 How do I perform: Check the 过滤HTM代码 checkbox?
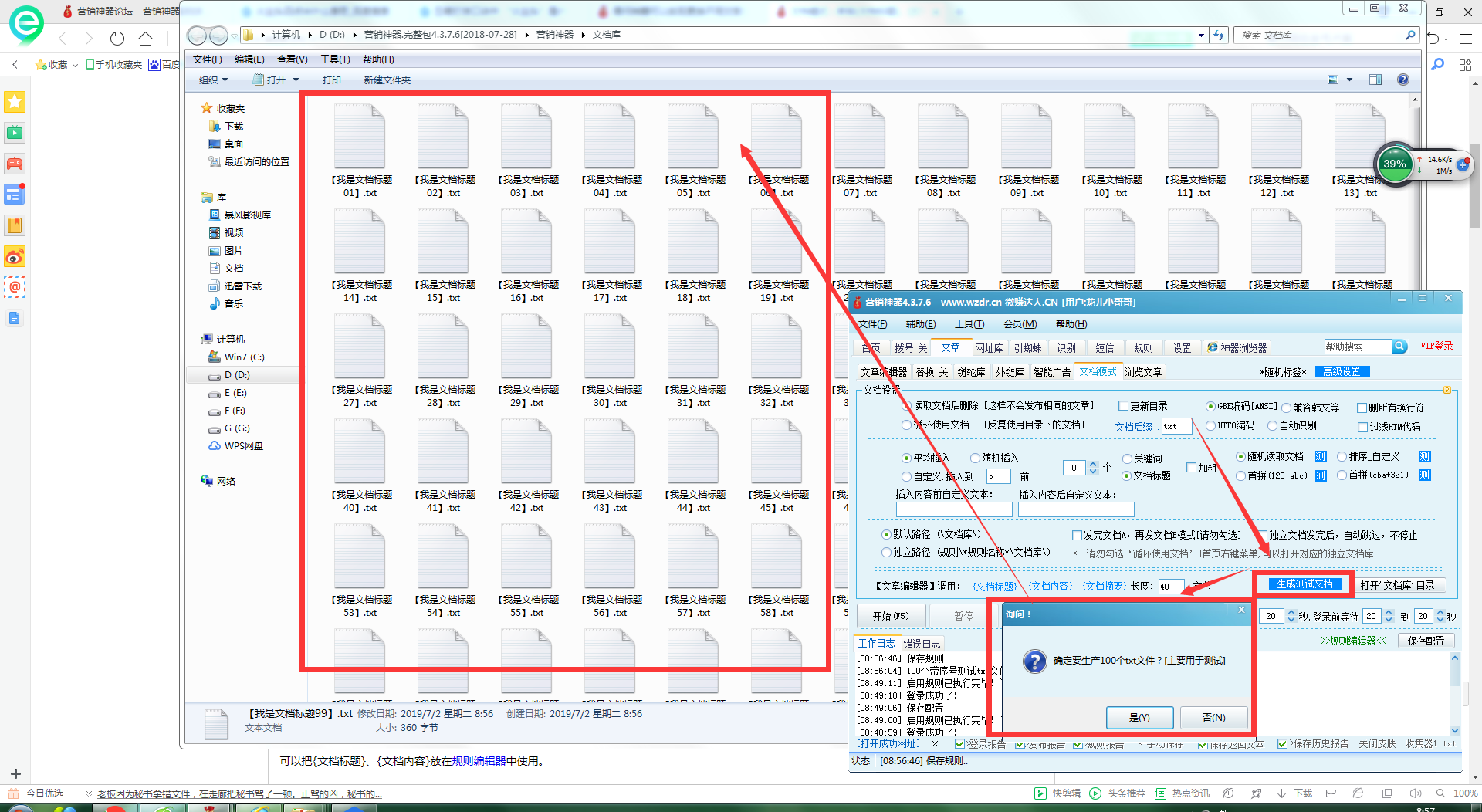click(1362, 427)
